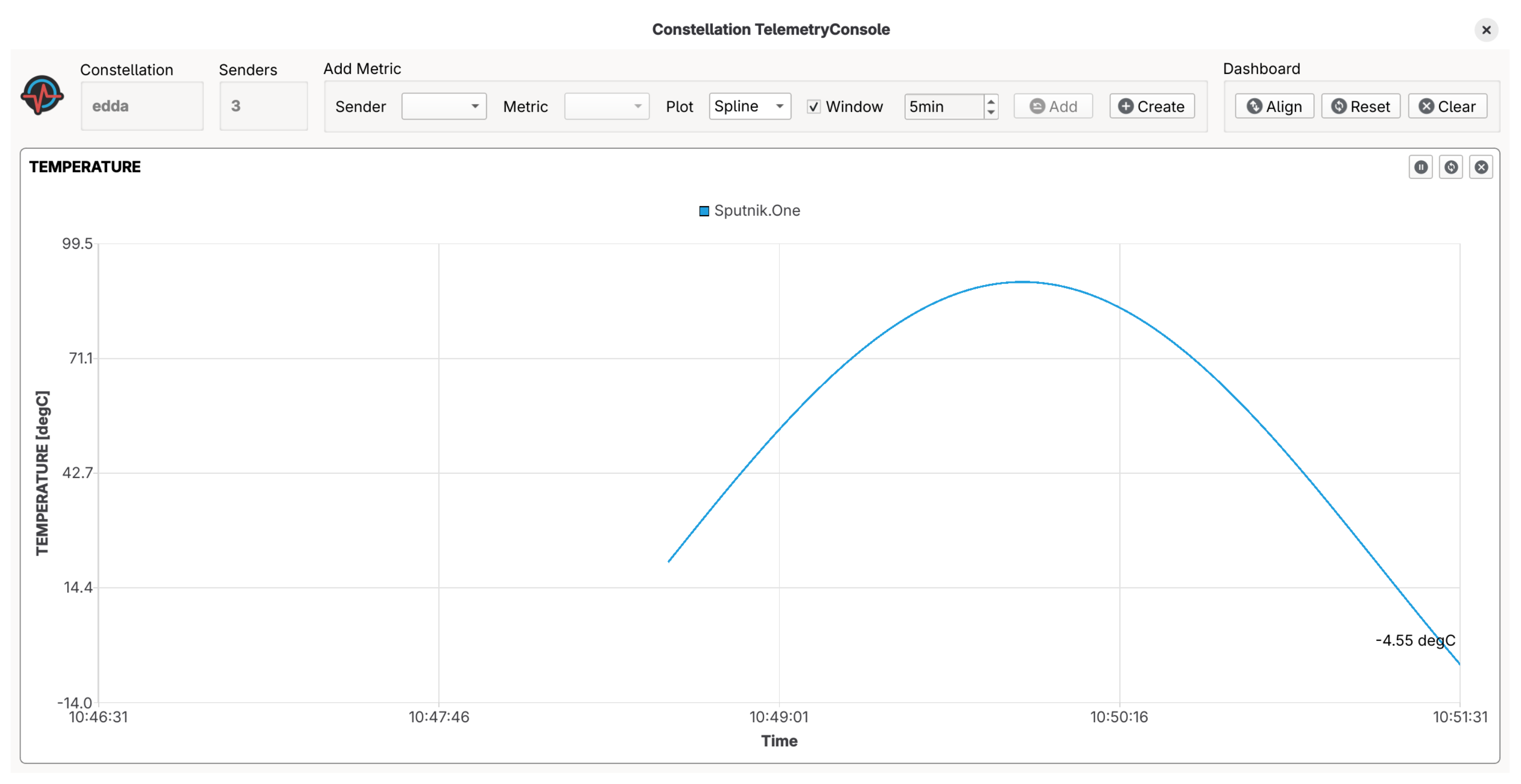This screenshot has height=784, width=1521.
Task: Switch to the Add Metric section header
Action: pos(362,68)
